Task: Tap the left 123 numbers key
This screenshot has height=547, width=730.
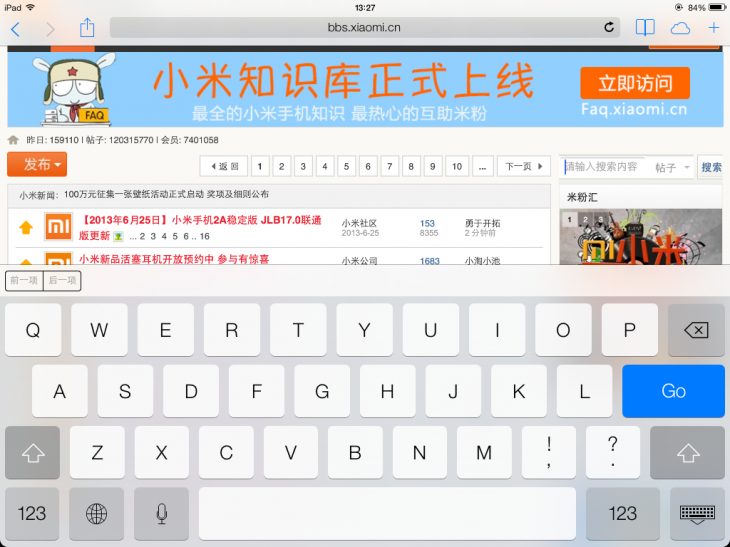Action: 32,513
